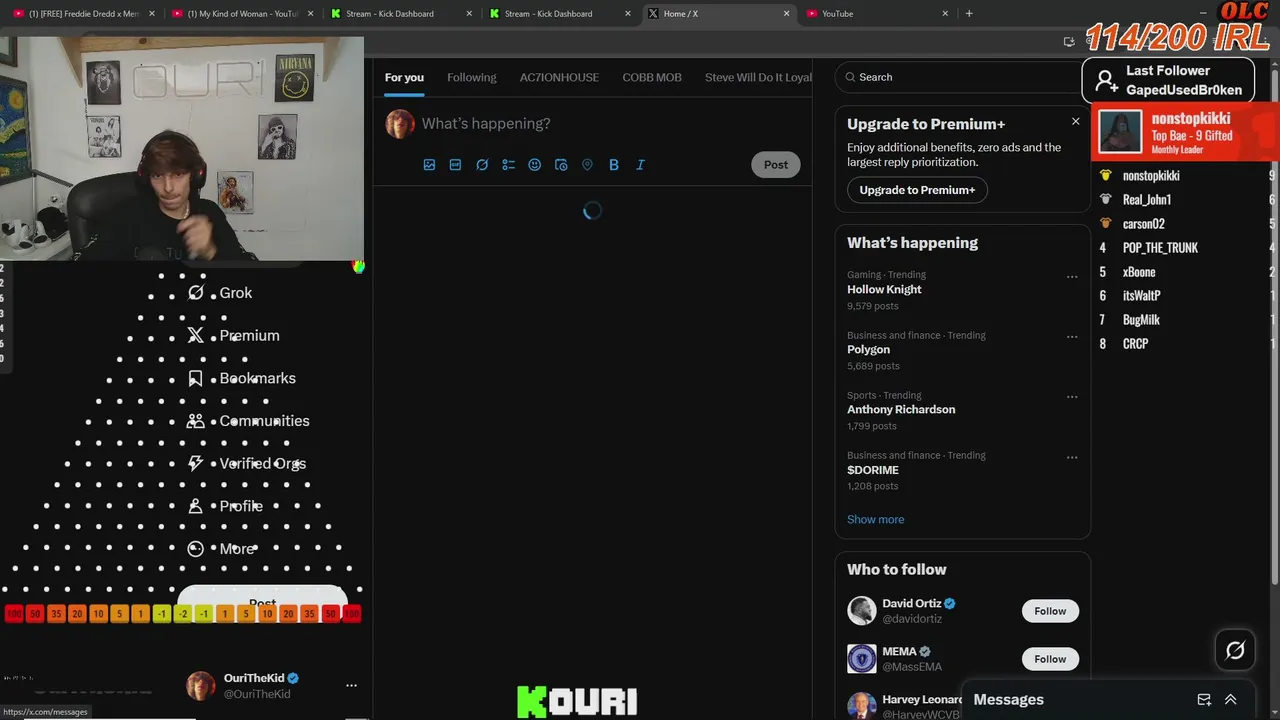Open the floating Grok button
This screenshot has width=1280, height=720.
pos(1235,651)
